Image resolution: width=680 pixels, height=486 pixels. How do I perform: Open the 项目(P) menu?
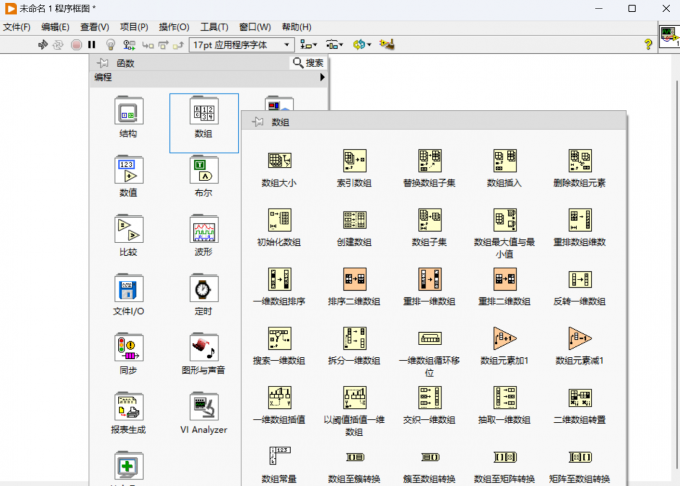tap(134, 27)
